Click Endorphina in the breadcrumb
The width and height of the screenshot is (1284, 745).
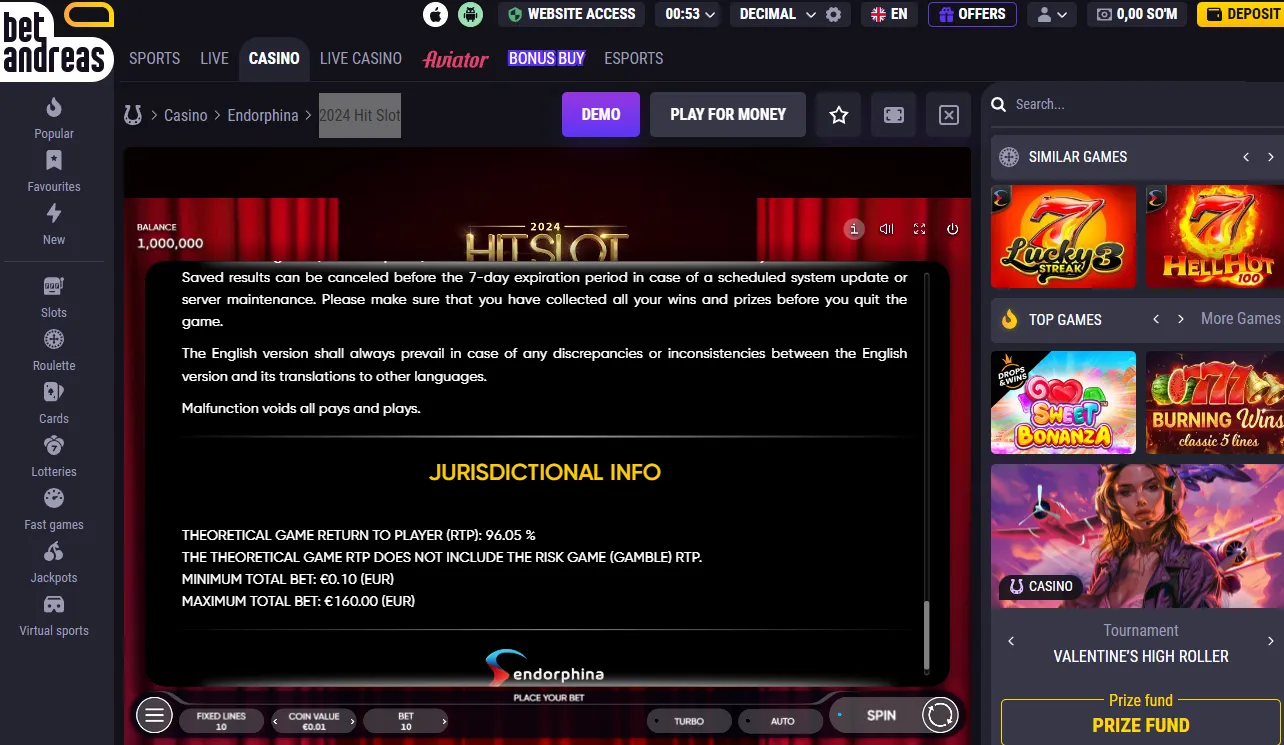point(263,115)
